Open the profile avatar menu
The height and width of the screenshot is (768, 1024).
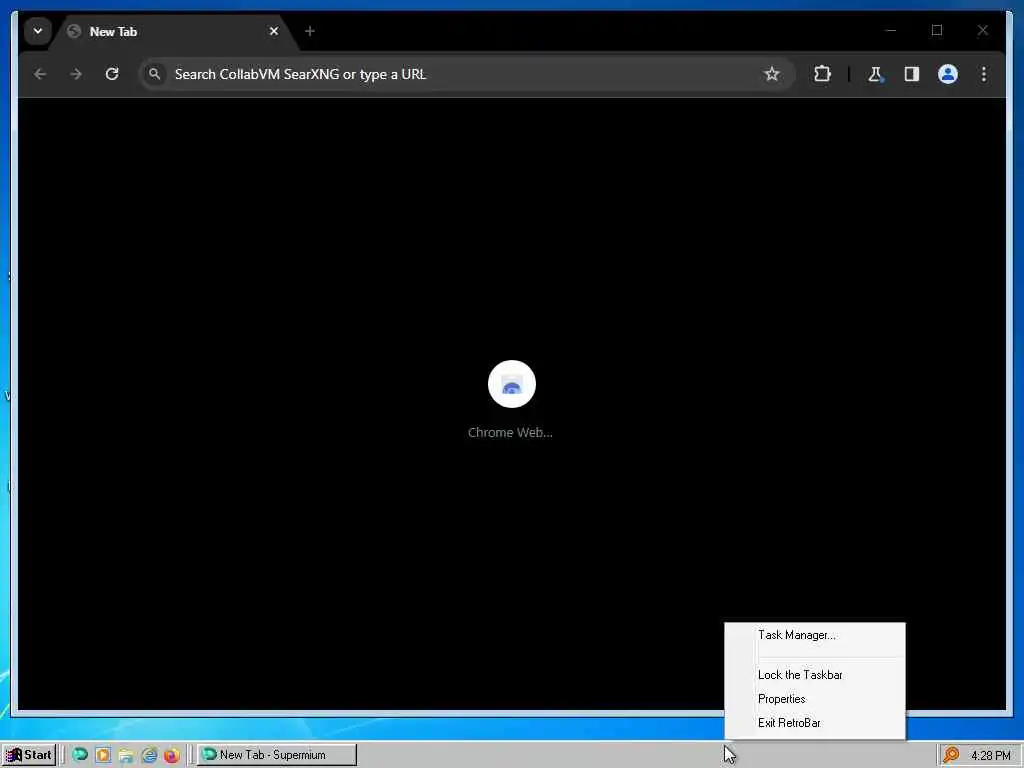tap(948, 74)
